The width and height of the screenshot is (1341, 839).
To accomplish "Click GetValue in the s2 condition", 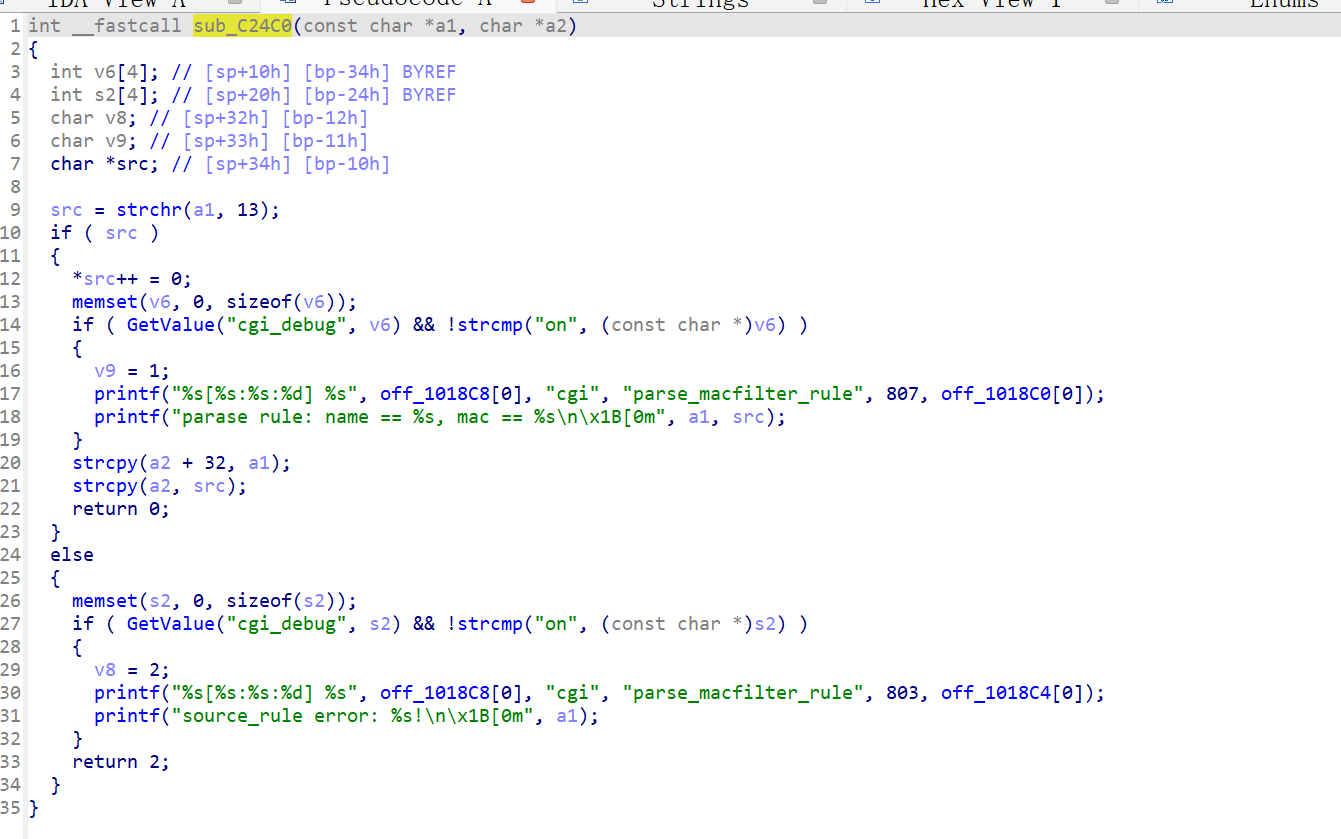I will [171, 624].
